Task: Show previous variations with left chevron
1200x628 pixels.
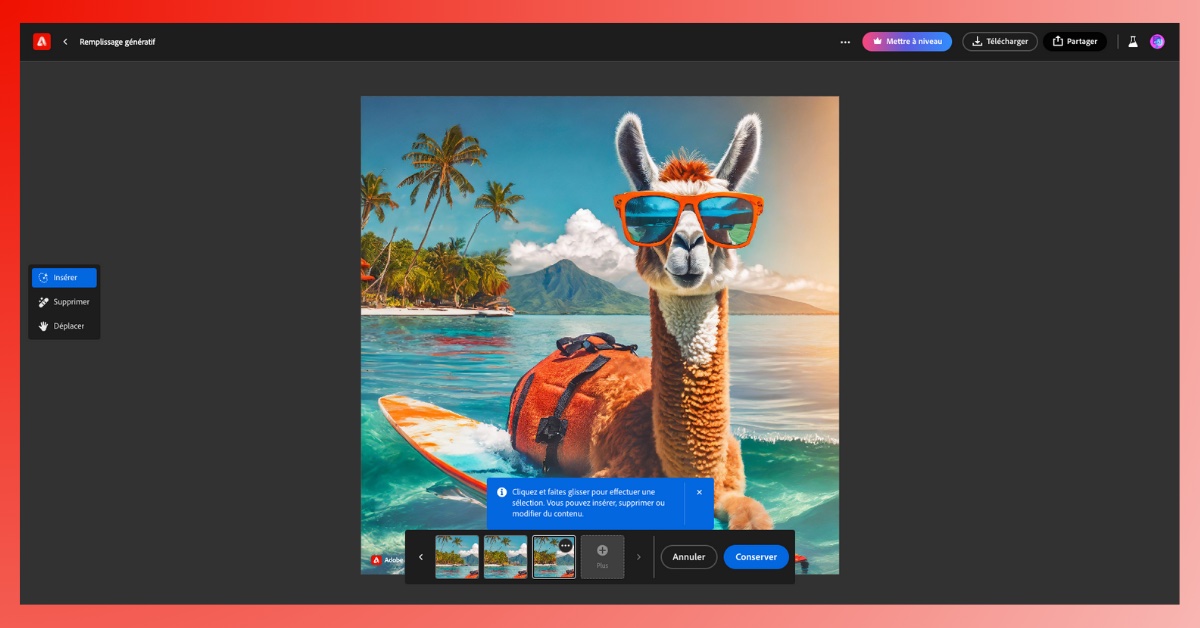Action: tap(421, 557)
